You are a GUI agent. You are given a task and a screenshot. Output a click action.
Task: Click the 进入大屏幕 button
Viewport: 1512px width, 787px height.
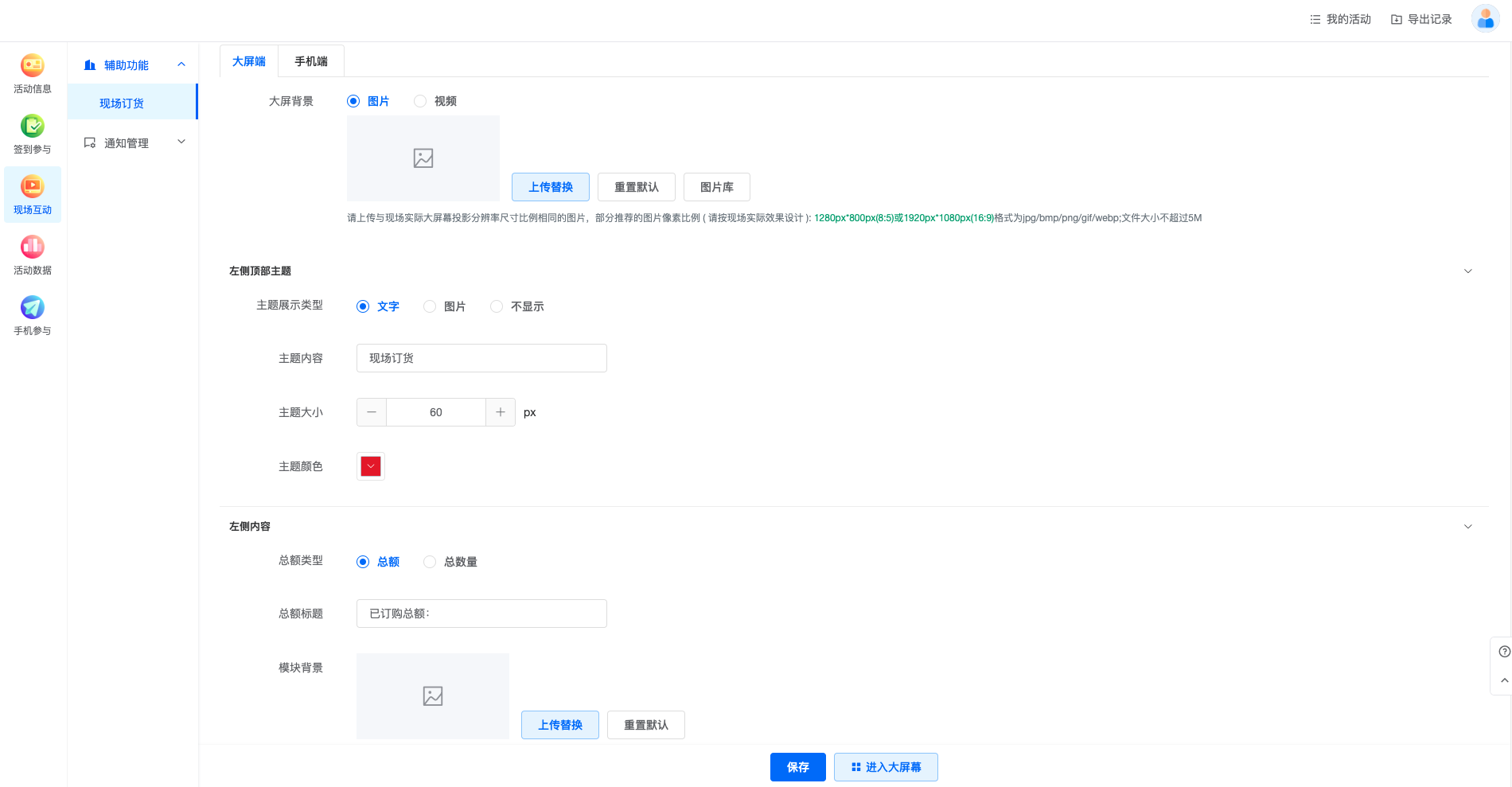886,767
